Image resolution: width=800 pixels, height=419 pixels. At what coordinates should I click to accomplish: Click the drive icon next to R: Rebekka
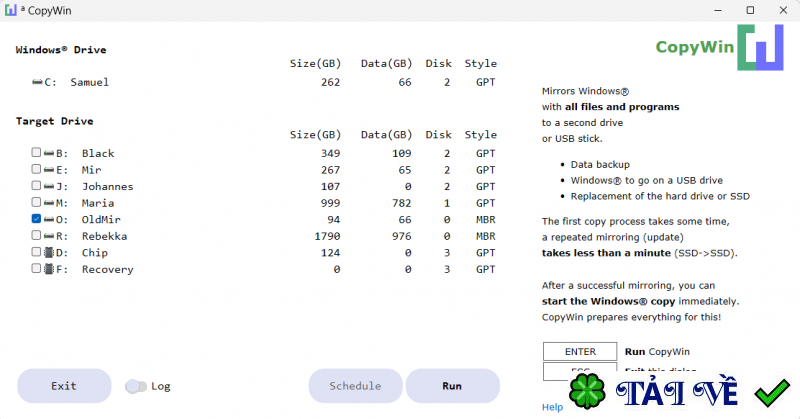(x=49, y=236)
